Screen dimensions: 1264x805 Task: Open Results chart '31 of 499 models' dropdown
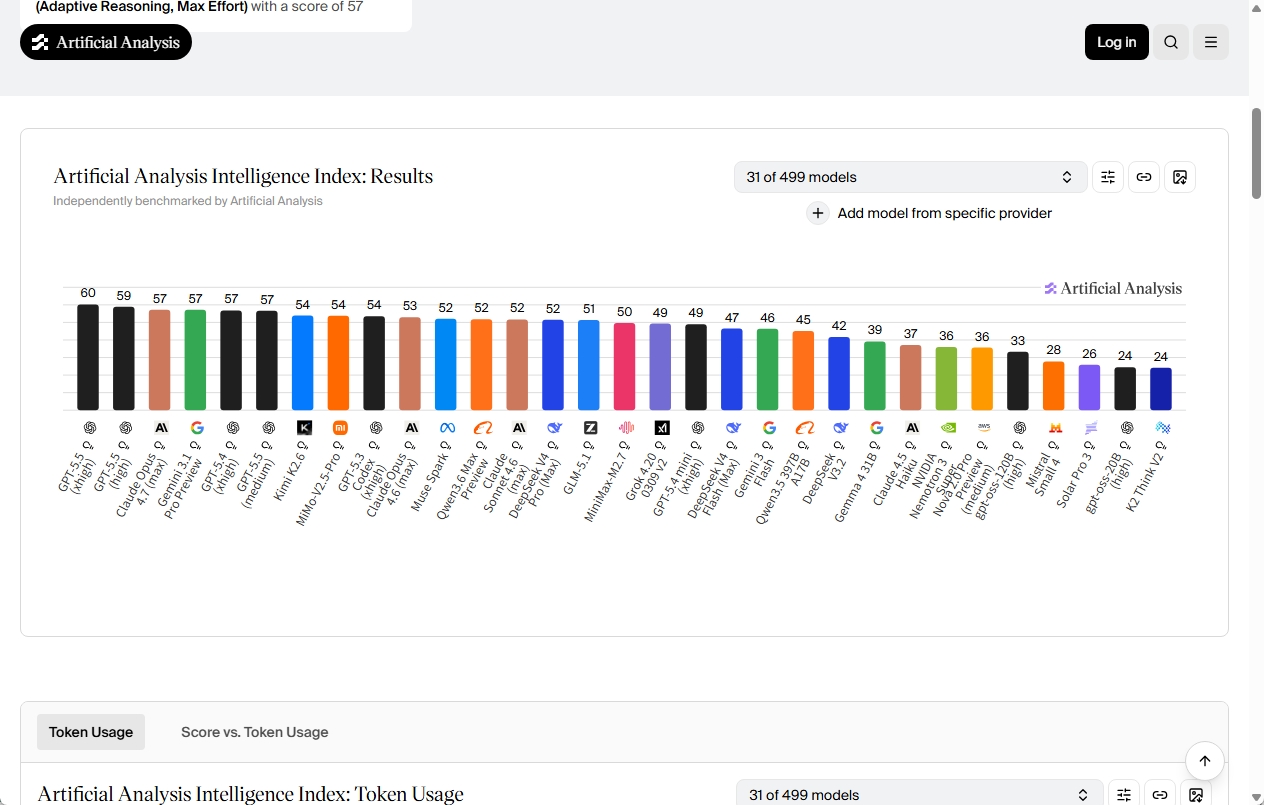(911, 177)
